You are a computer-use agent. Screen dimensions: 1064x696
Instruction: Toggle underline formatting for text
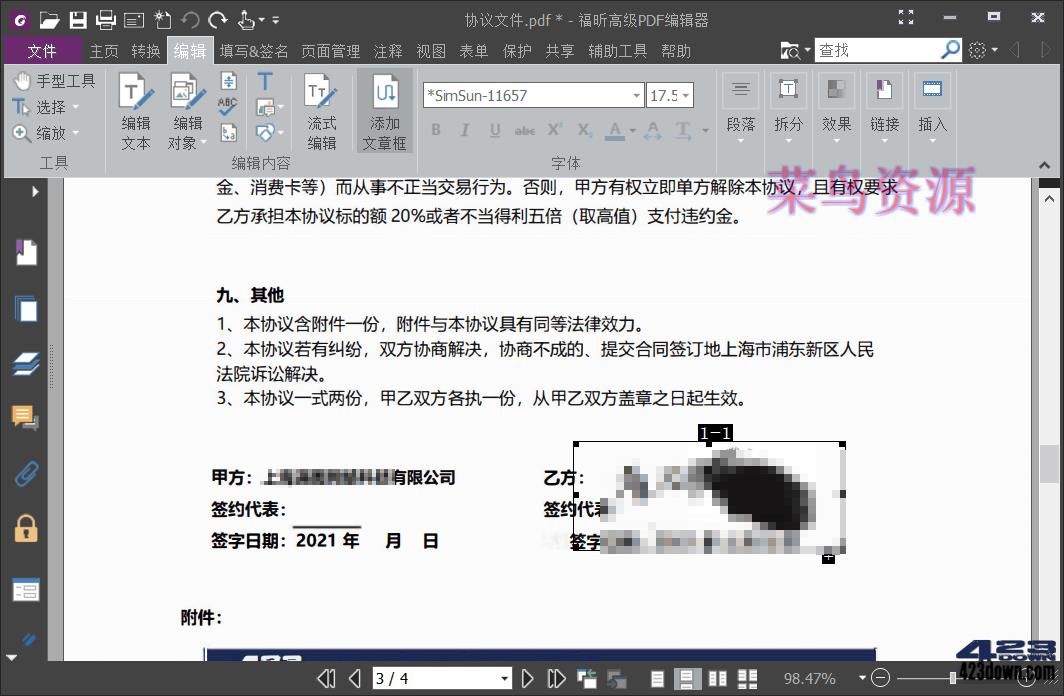point(492,129)
